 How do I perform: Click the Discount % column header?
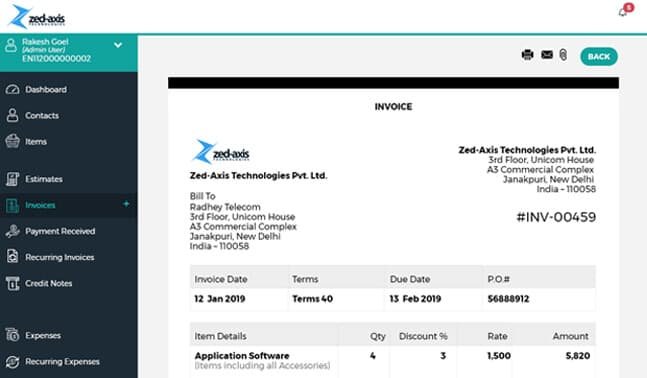423,336
